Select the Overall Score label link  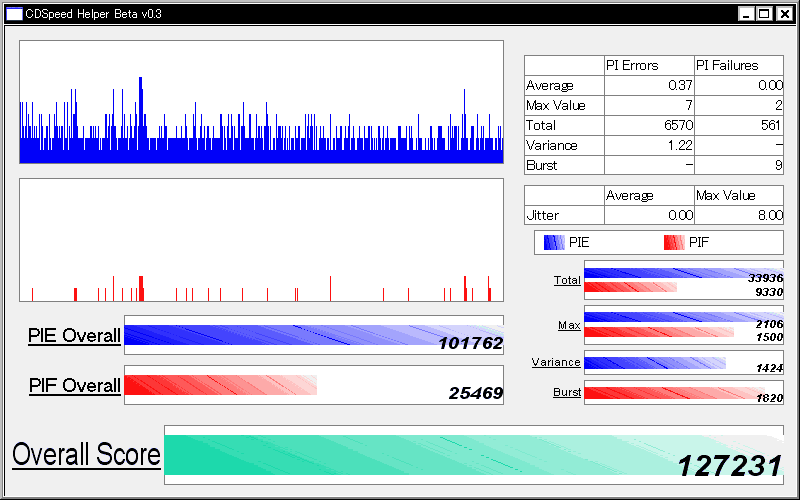86,456
